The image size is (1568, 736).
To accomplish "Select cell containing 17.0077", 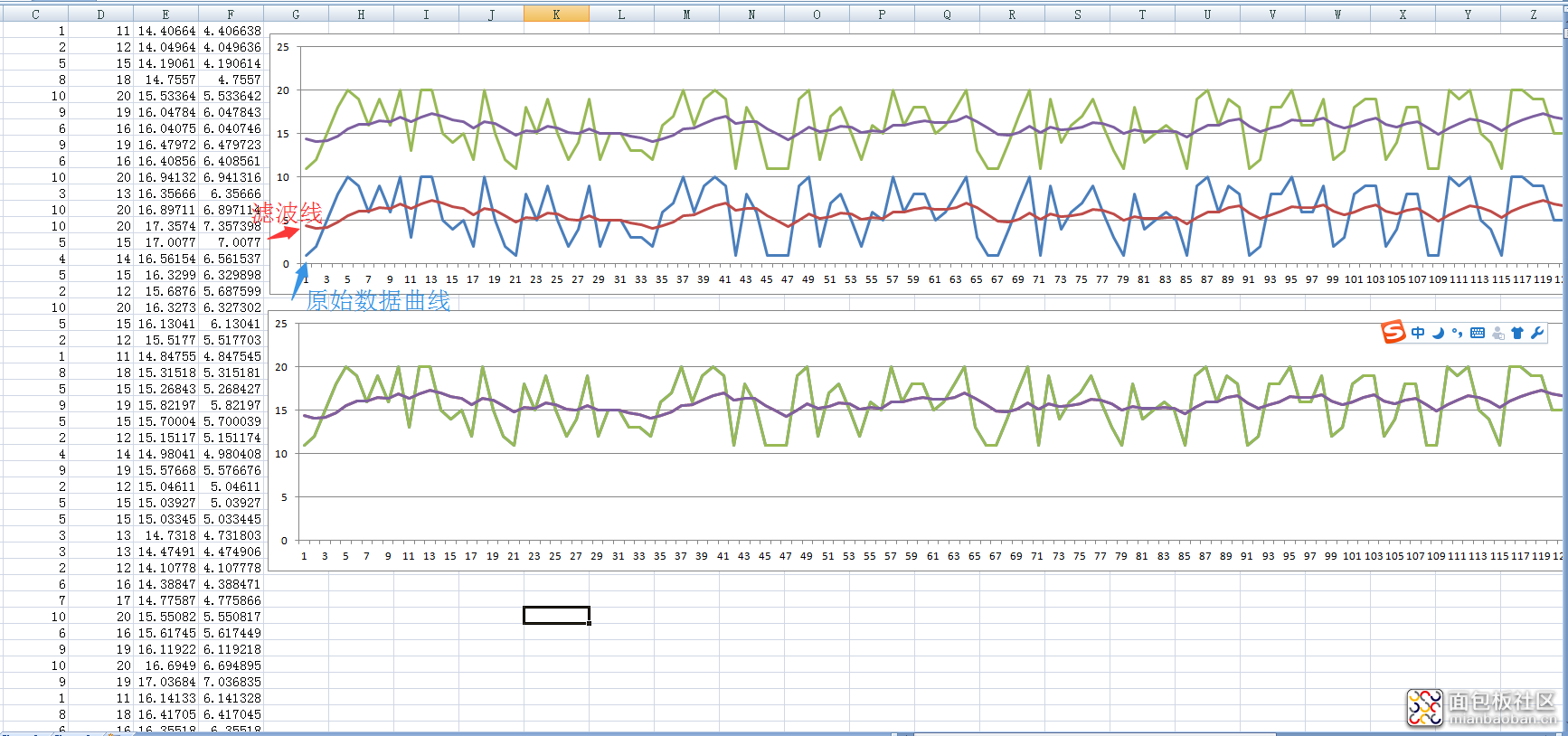I will pyautogui.click(x=166, y=242).
